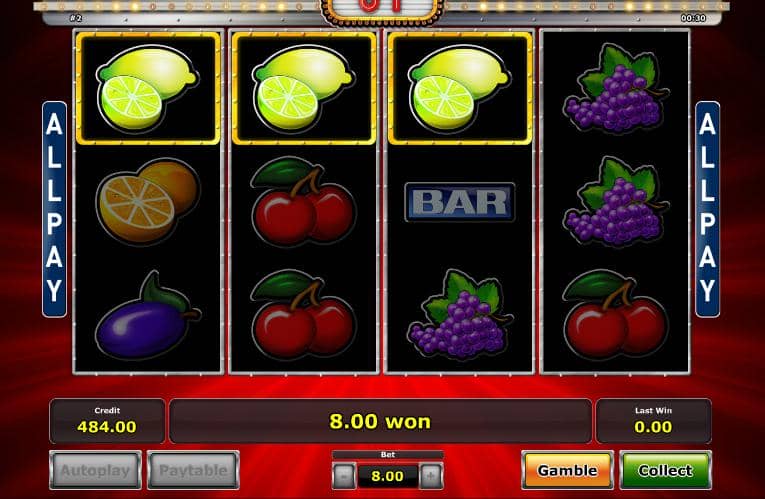Screen dimensions: 765x499
Task: Click the Gamble button
Action: click(x=567, y=470)
